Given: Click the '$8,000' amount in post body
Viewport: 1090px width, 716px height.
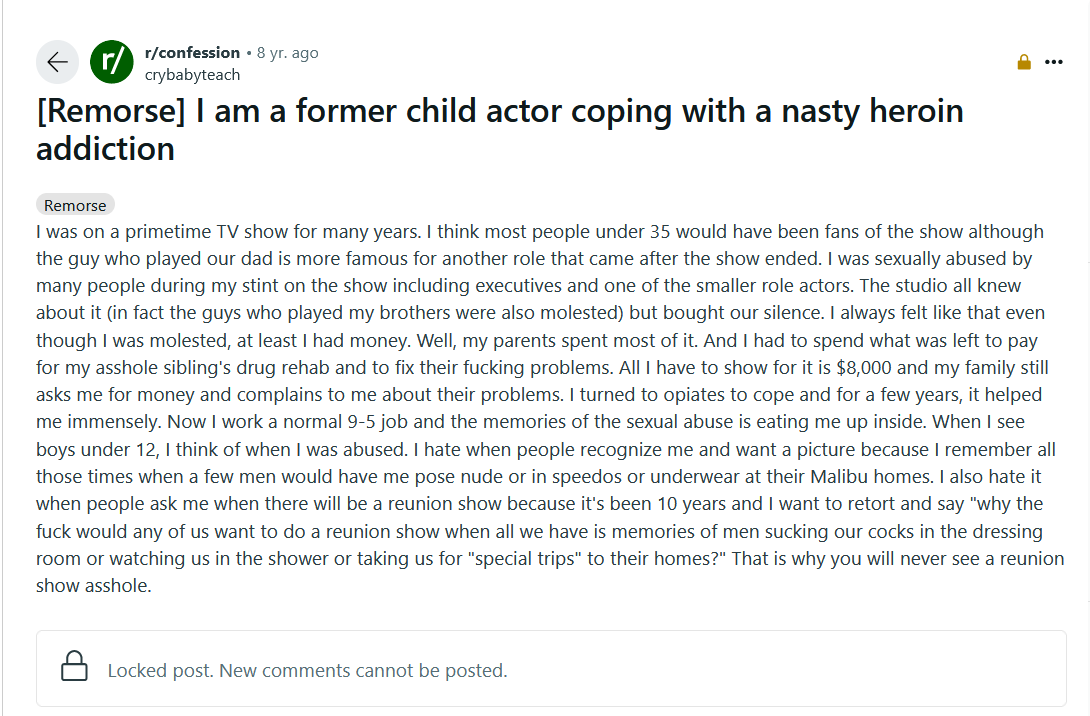Looking at the screenshot, I should [863, 367].
